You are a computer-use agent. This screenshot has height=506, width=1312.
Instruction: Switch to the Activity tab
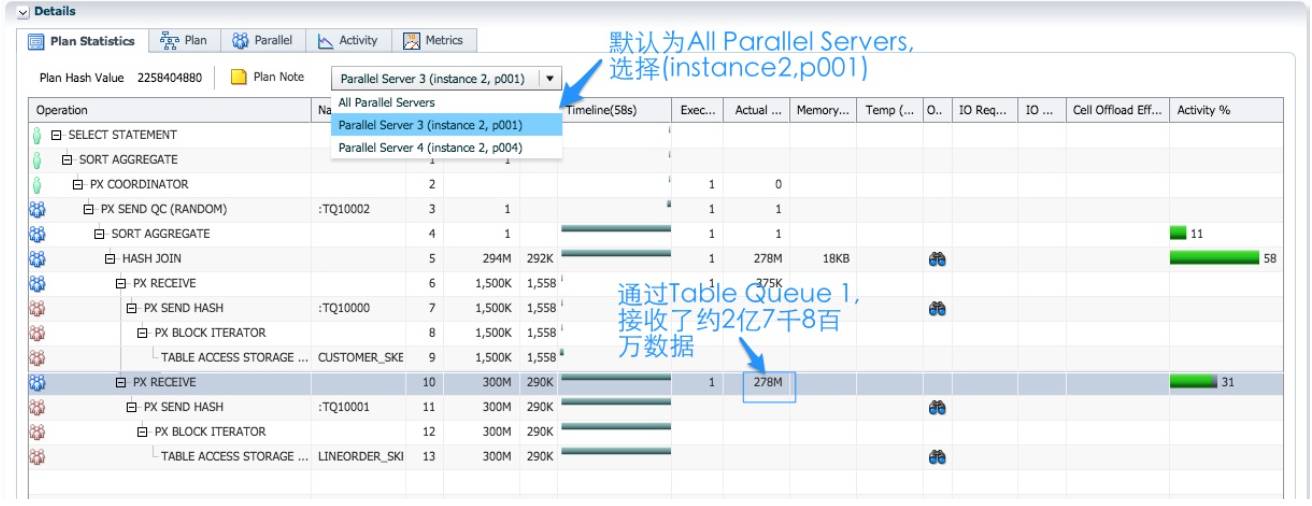[x=348, y=41]
